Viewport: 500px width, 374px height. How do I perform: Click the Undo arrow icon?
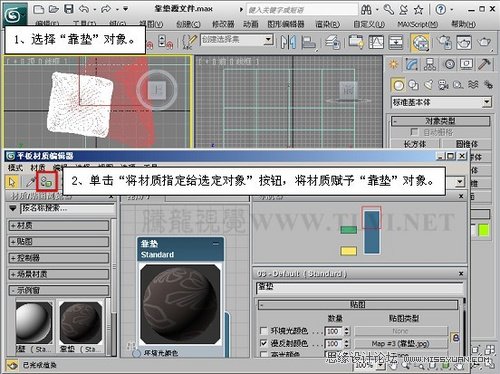pyautogui.click(x=84, y=9)
